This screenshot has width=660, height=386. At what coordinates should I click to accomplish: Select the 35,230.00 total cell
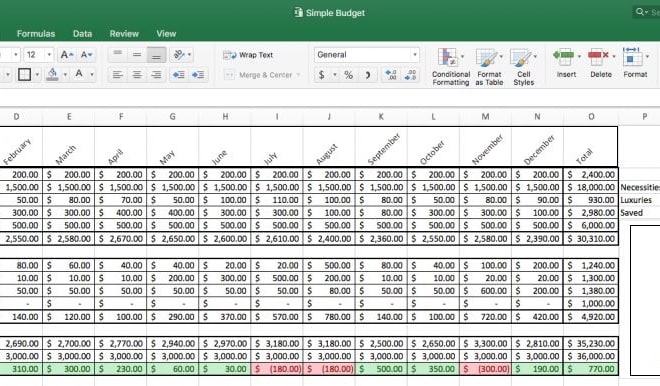tap(591, 343)
